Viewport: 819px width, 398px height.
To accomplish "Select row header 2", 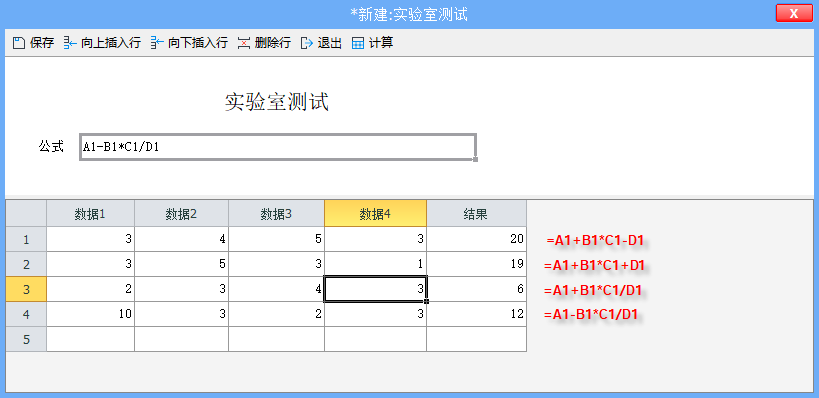I will 26,264.
